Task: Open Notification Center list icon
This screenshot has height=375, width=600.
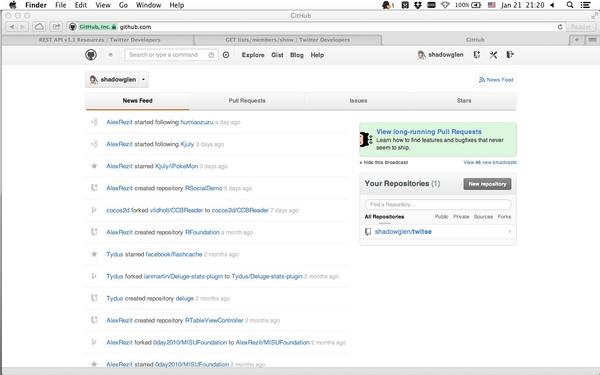Action: [x=585, y=5]
